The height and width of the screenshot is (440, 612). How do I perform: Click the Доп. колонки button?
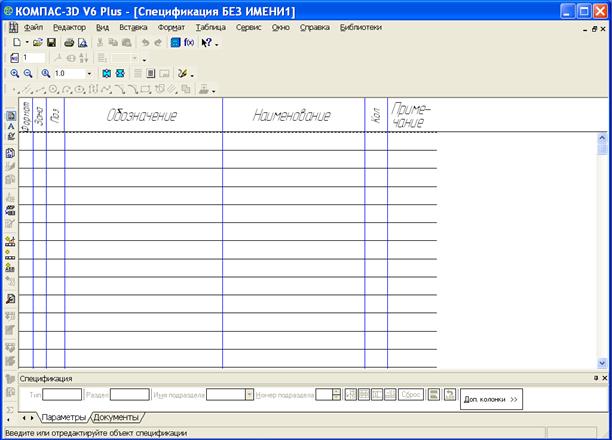click(491, 398)
